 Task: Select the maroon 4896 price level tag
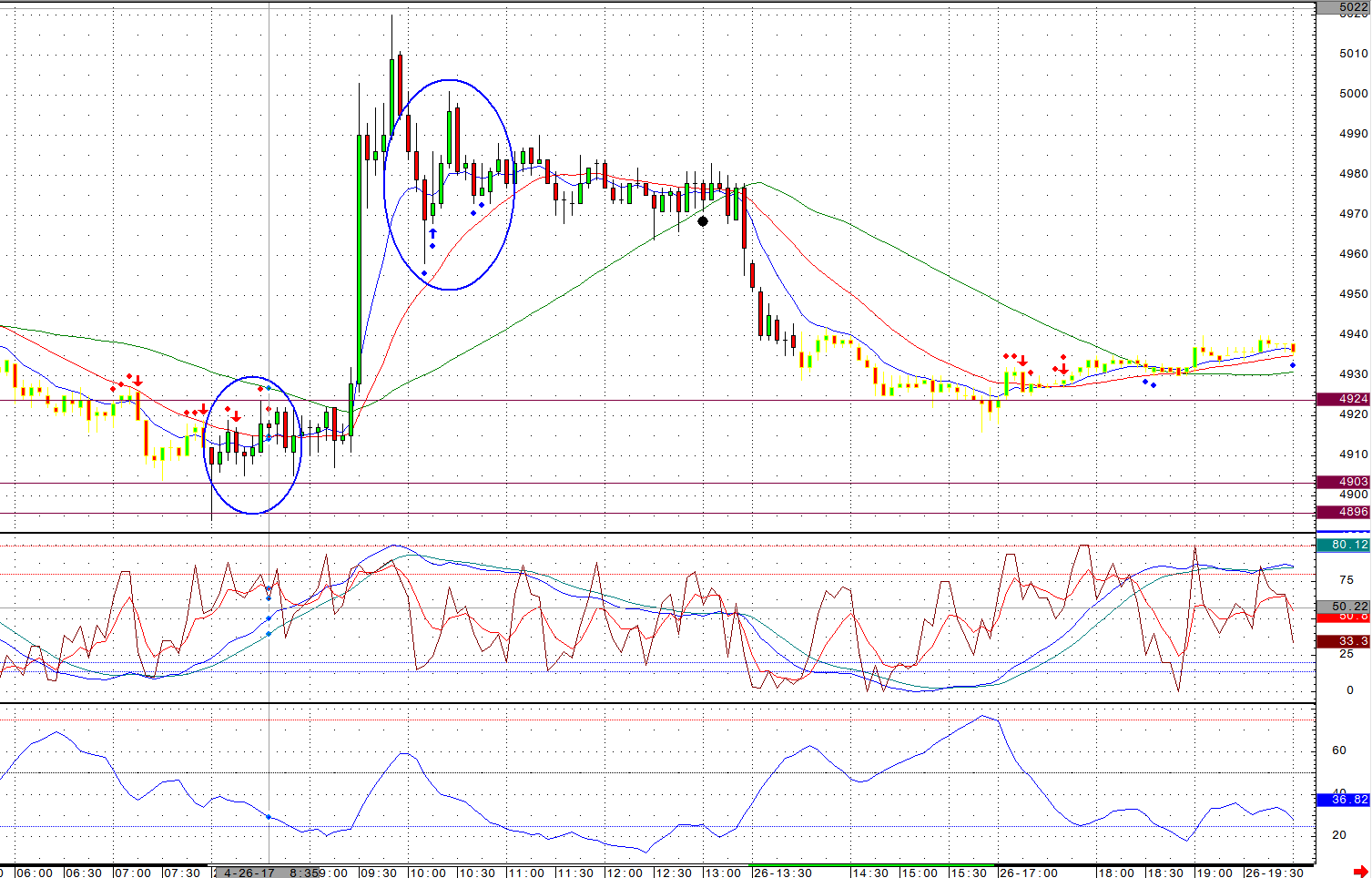pos(1343,512)
